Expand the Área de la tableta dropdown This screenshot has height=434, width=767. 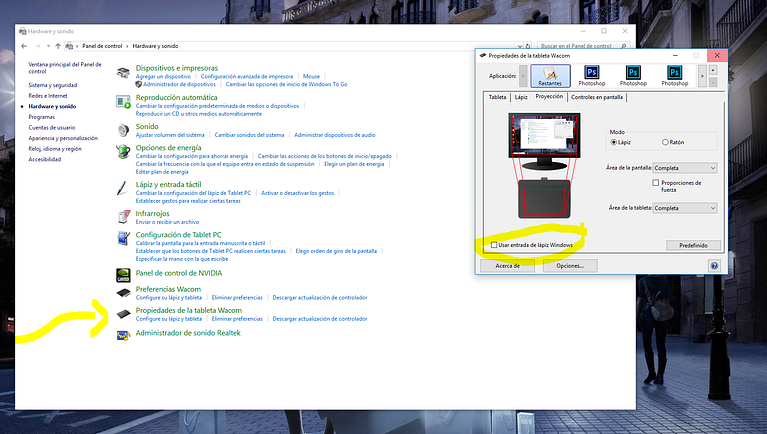pos(685,208)
